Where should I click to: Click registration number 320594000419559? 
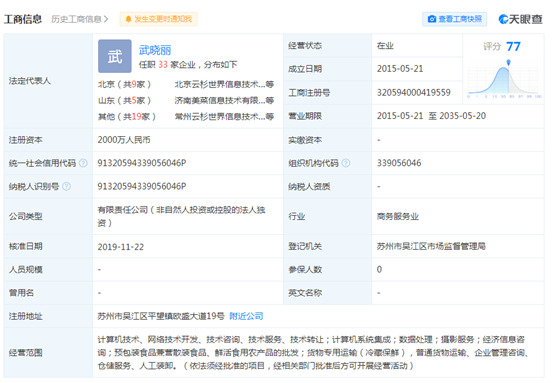[x=413, y=93]
